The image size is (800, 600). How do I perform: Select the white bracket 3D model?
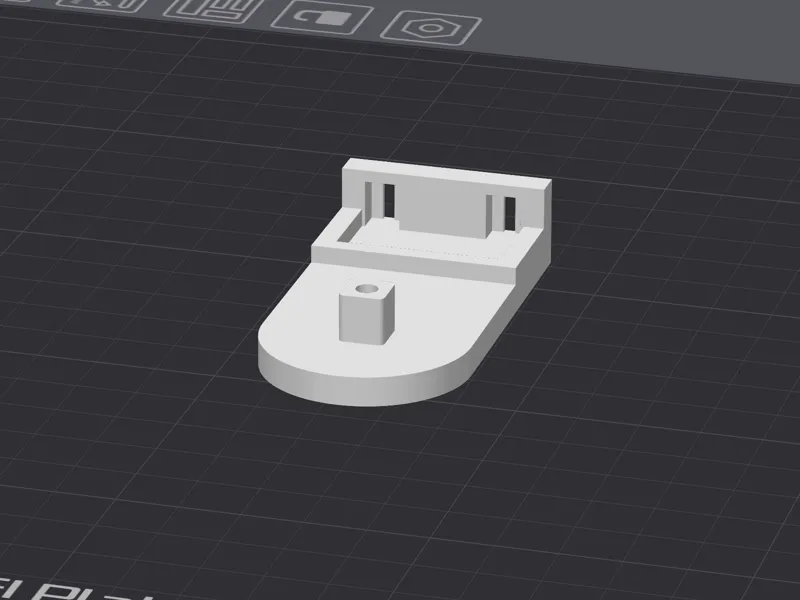click(x=404, y=282)
